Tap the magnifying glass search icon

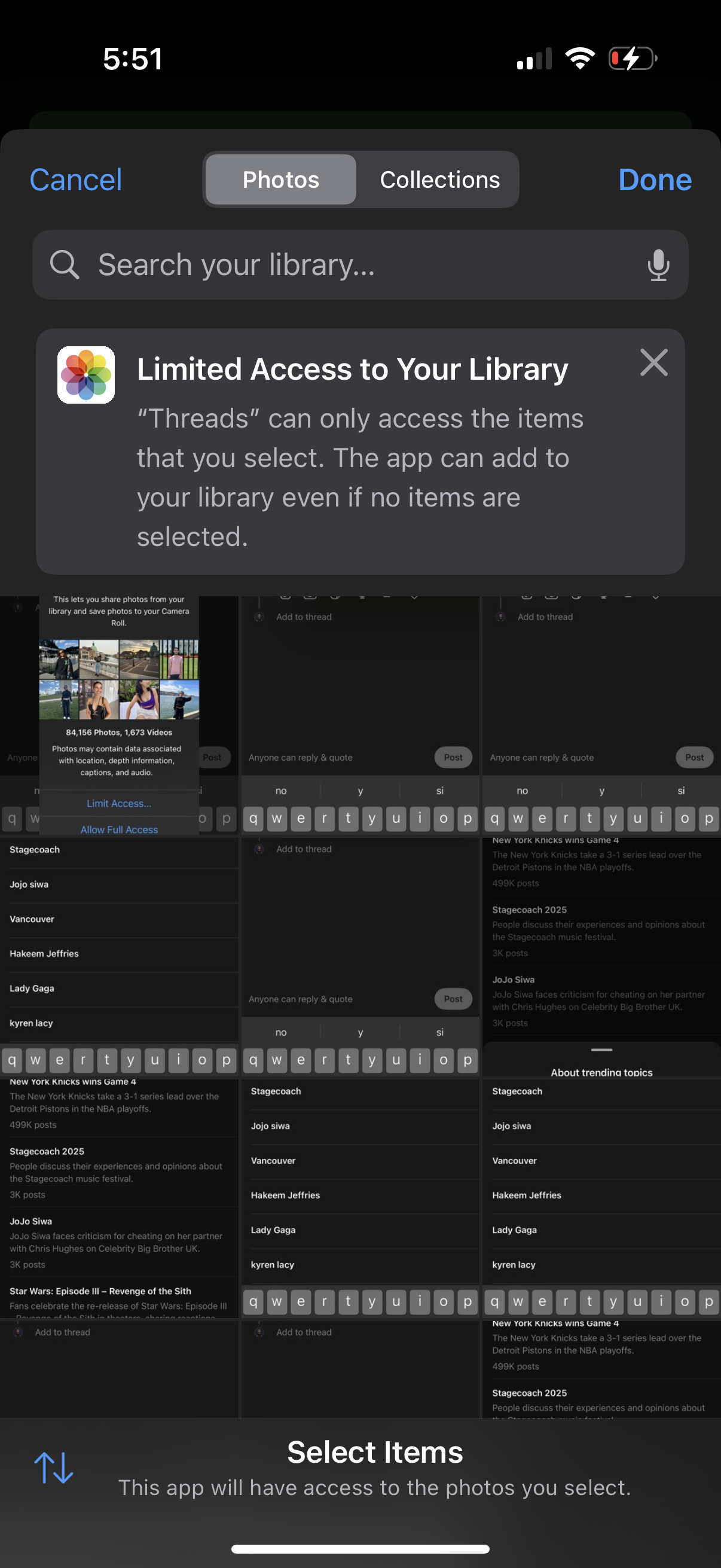[65, 264]
